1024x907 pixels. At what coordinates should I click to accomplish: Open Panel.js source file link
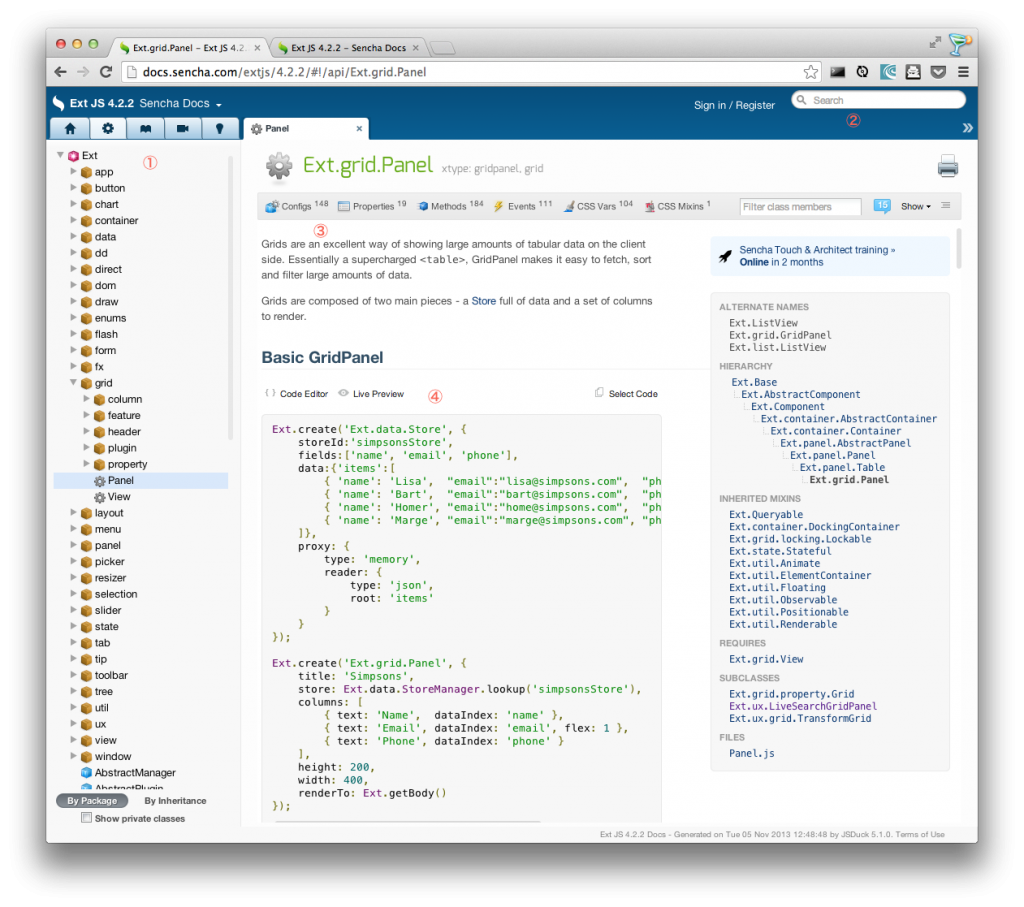752,754
